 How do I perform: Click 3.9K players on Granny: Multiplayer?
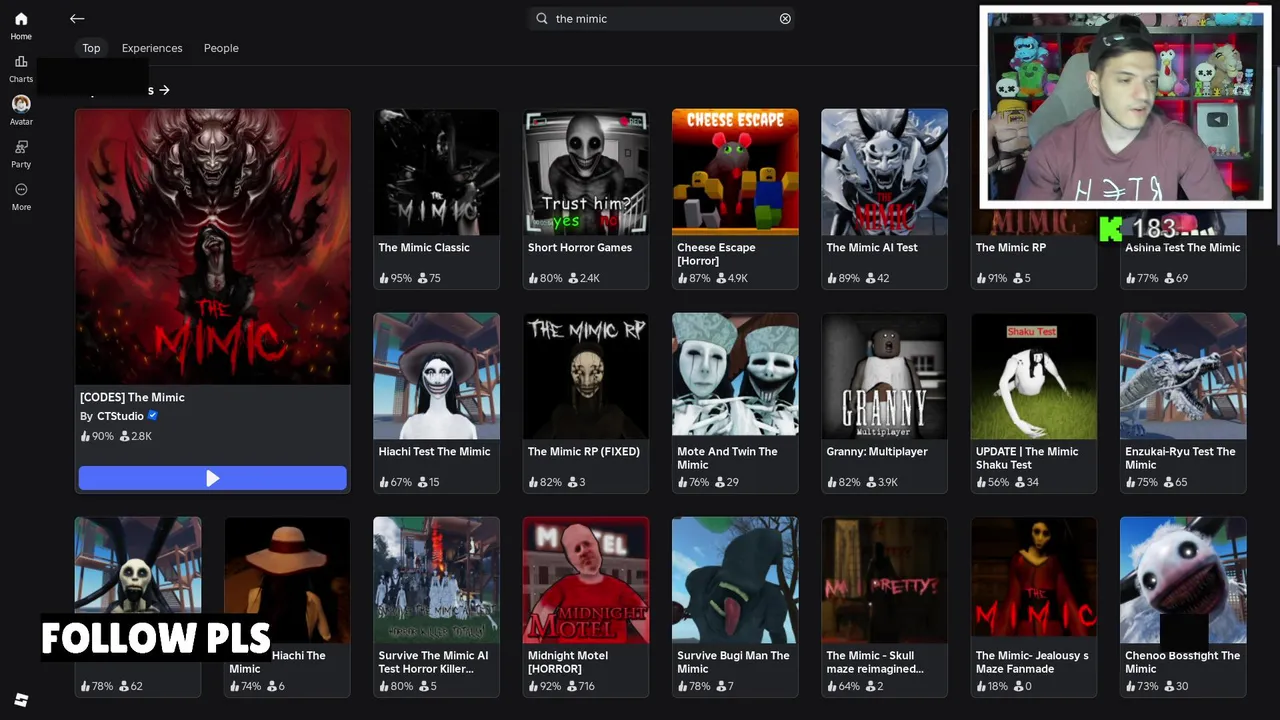click(882, 482)
